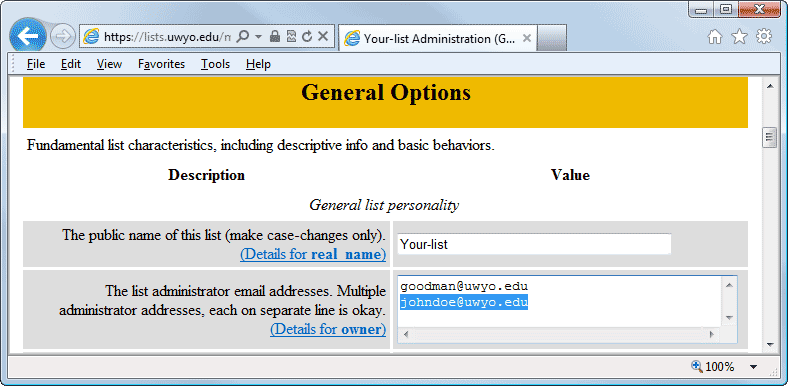Click the Internet Explorer icon in address bar
Viewport: 788px width, 386px height.
click(91, 36)
